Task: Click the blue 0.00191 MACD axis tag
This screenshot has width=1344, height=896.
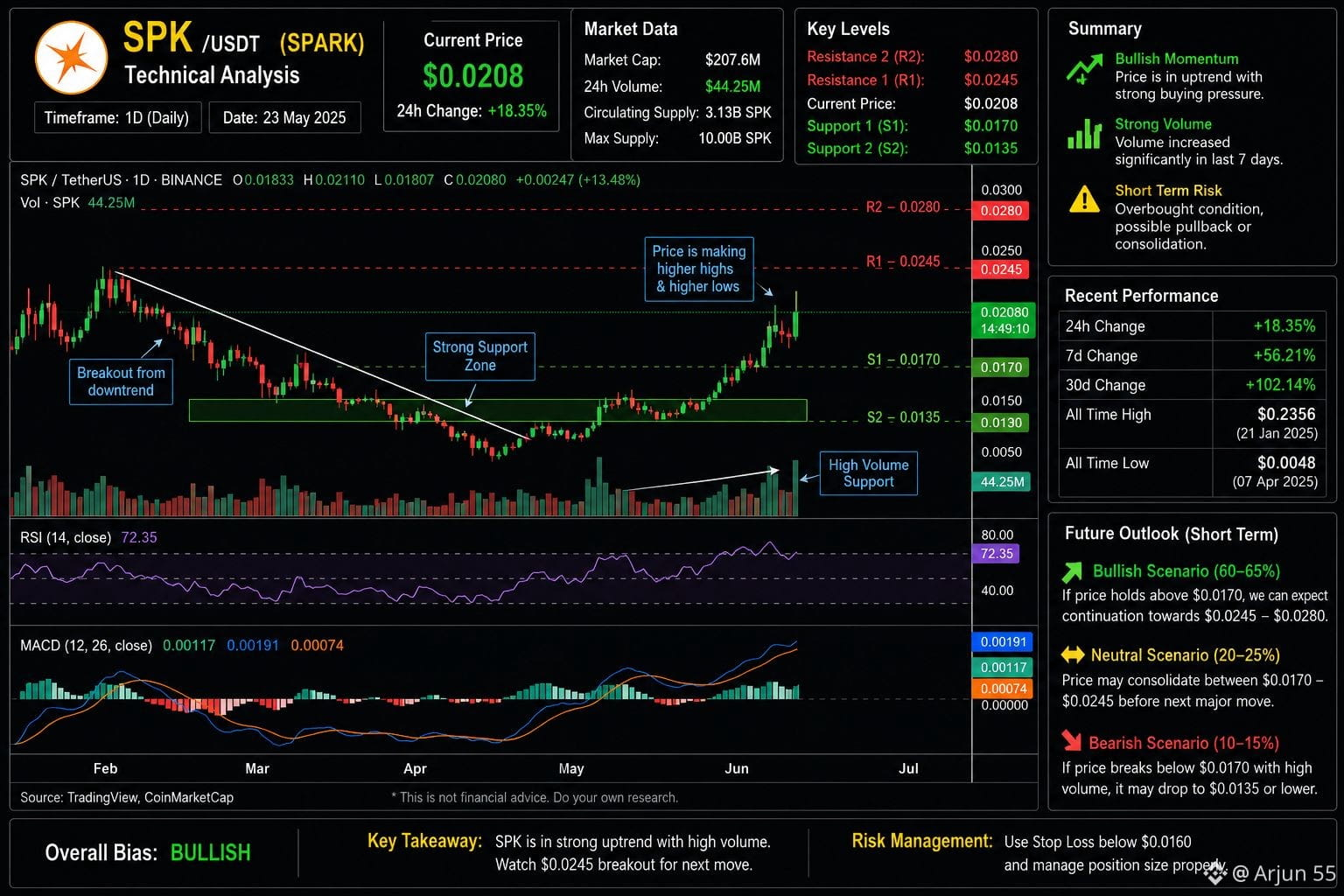Action: (x=1003, y=642)
